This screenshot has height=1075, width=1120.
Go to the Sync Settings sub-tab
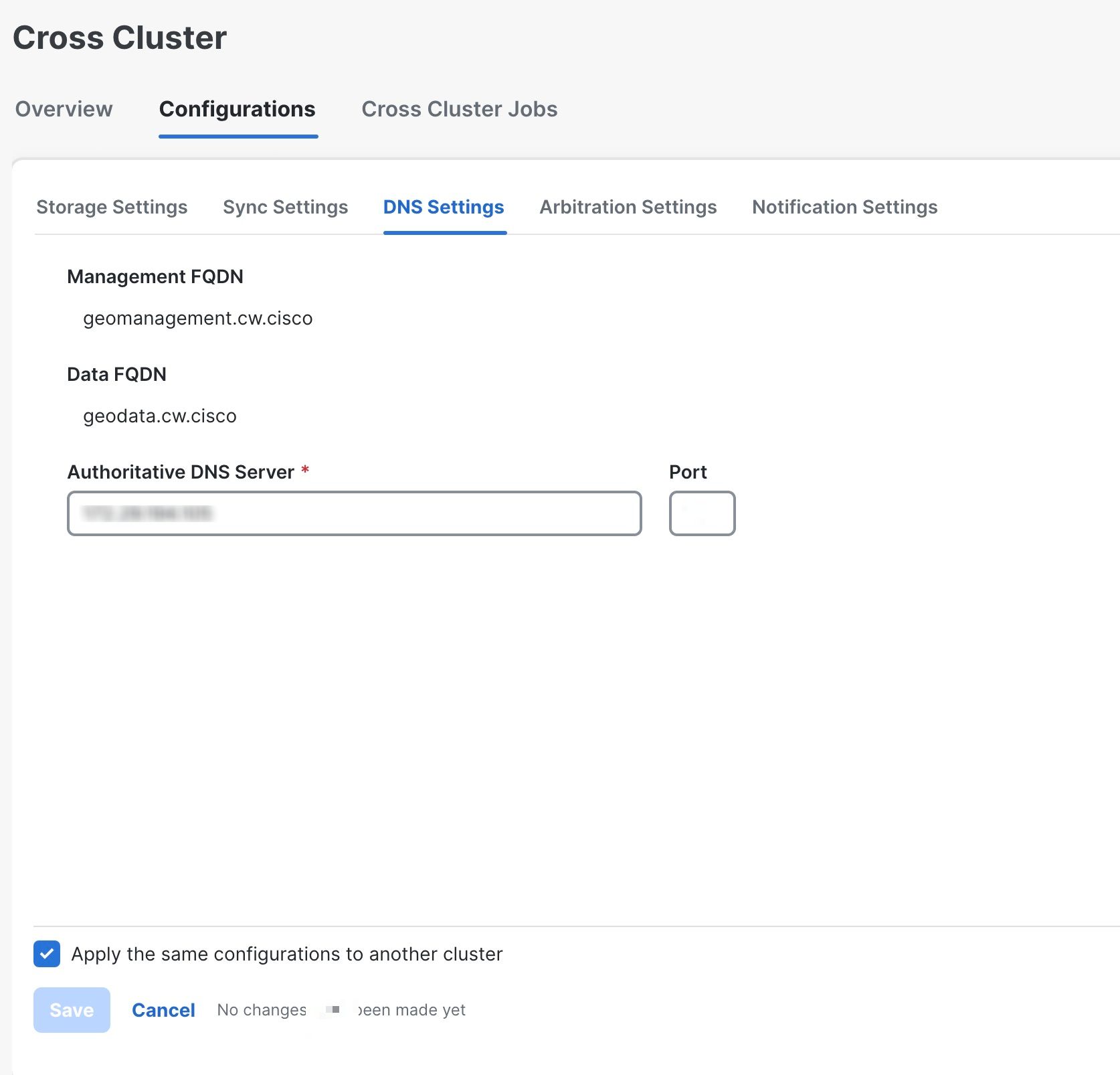coord(285,207)
